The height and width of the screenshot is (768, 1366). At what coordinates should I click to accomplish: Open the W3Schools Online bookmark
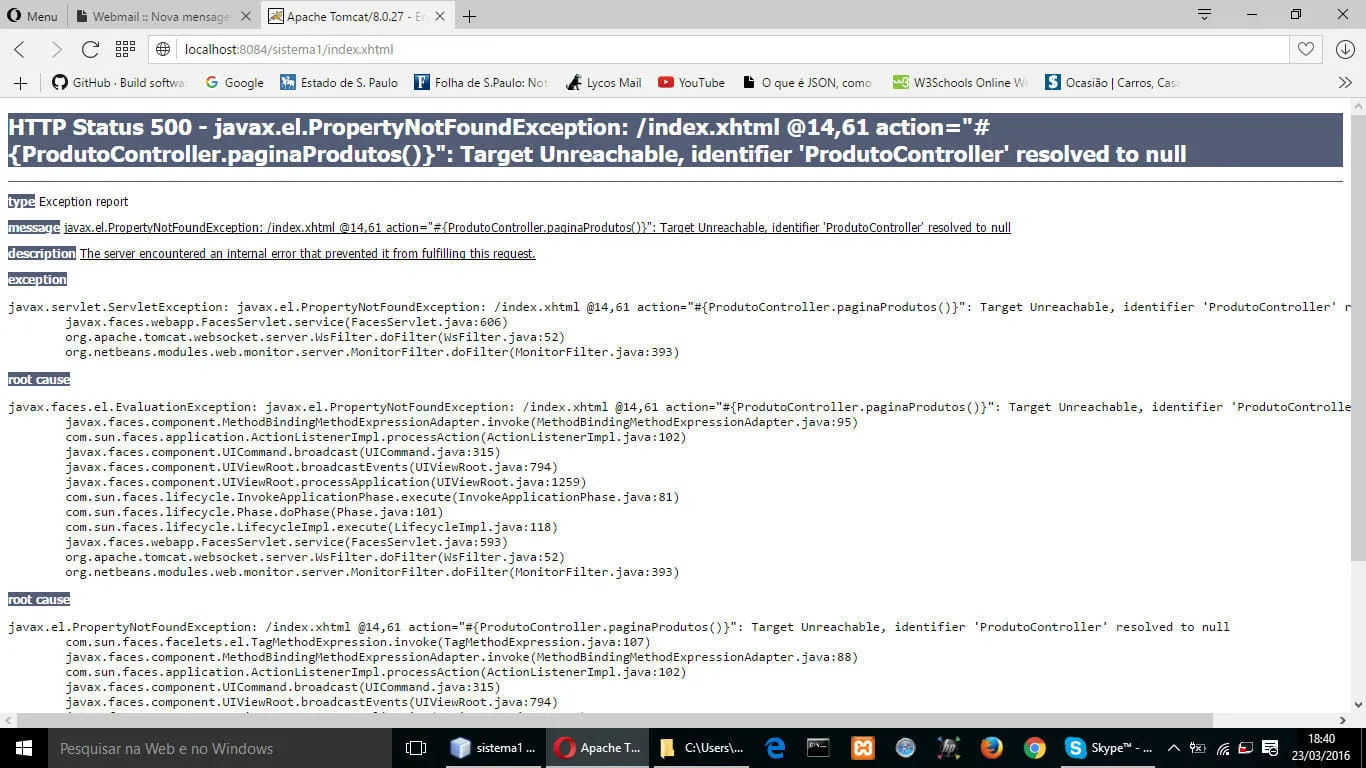[x=959, y=83]
